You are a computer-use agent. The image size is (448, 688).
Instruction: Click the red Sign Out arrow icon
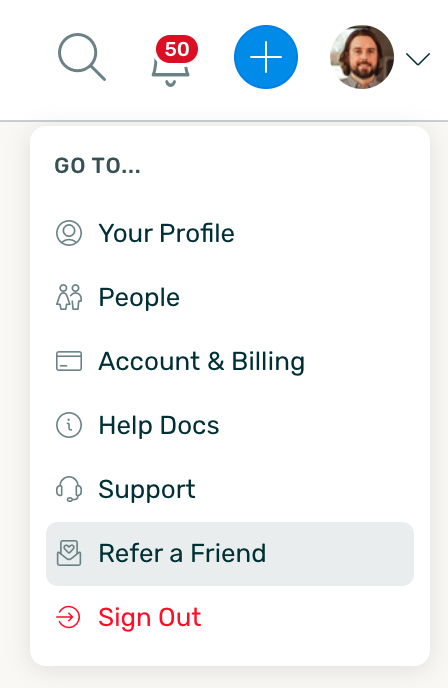[x=68, y=617]
